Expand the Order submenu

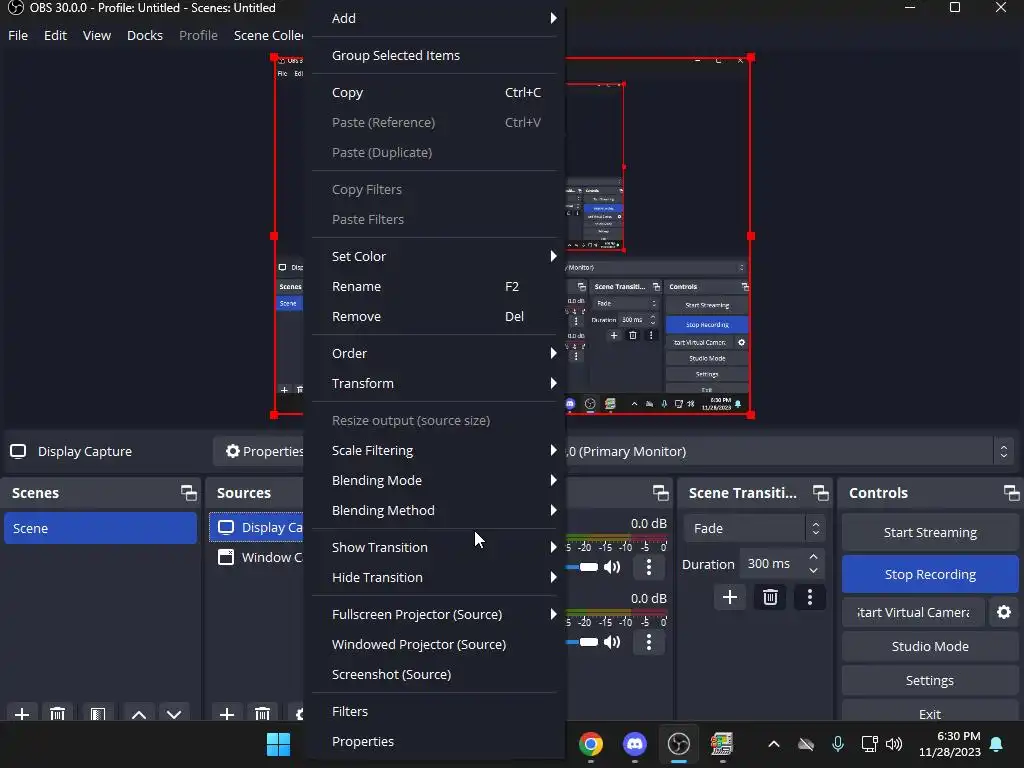(x=435, y=353)
